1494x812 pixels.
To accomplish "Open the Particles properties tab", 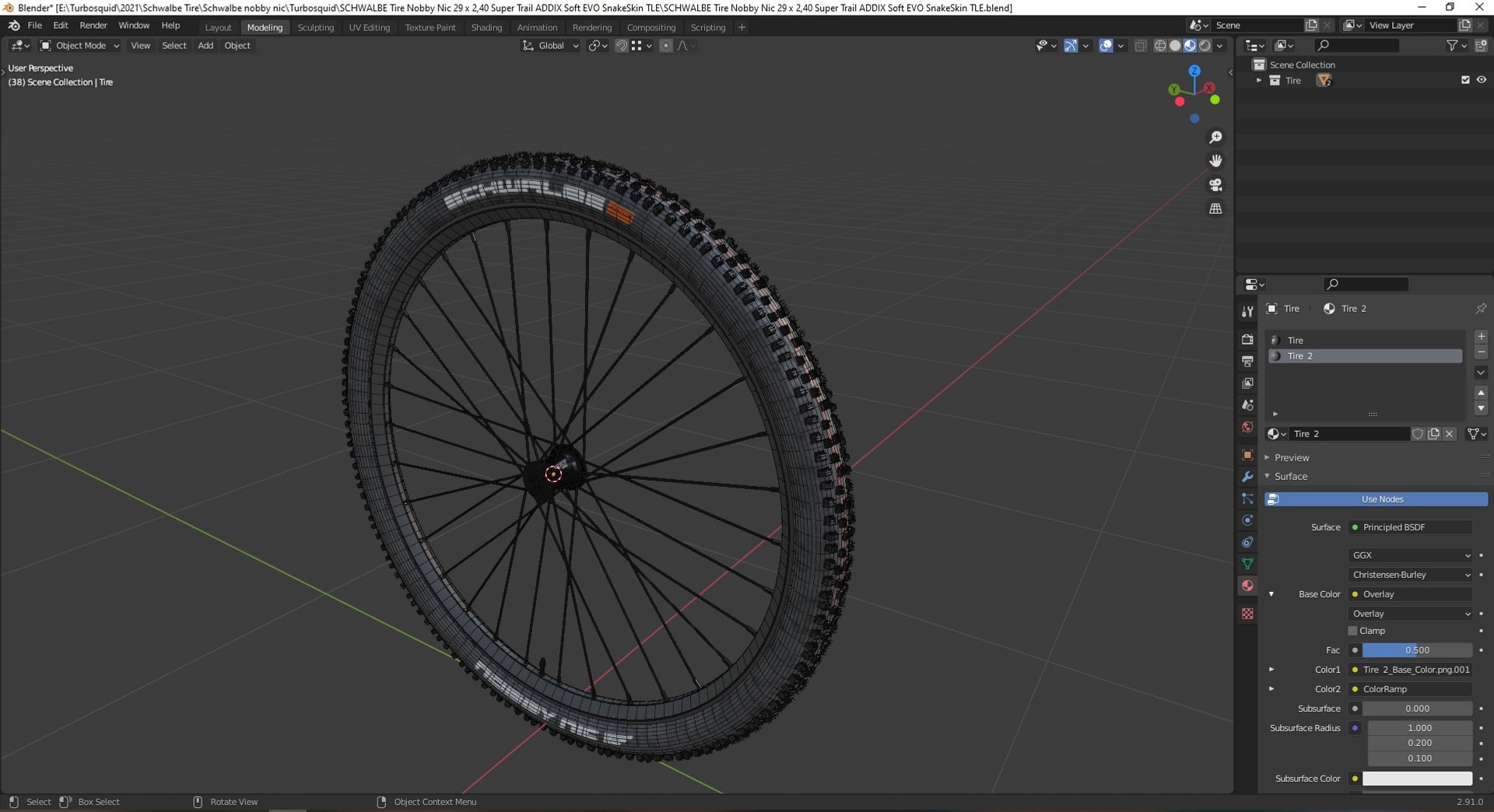I will (1247, 499).
